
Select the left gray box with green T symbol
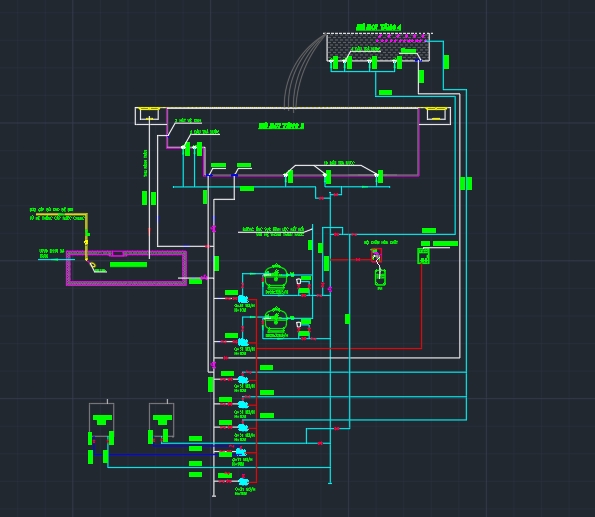click(101, 419)
